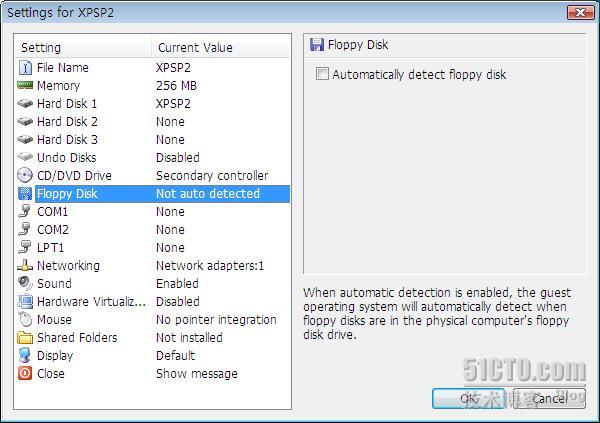Enable Automatically detect floppy disk checkbox
This screenshot has height=423, width=600.
coord(322,73)
